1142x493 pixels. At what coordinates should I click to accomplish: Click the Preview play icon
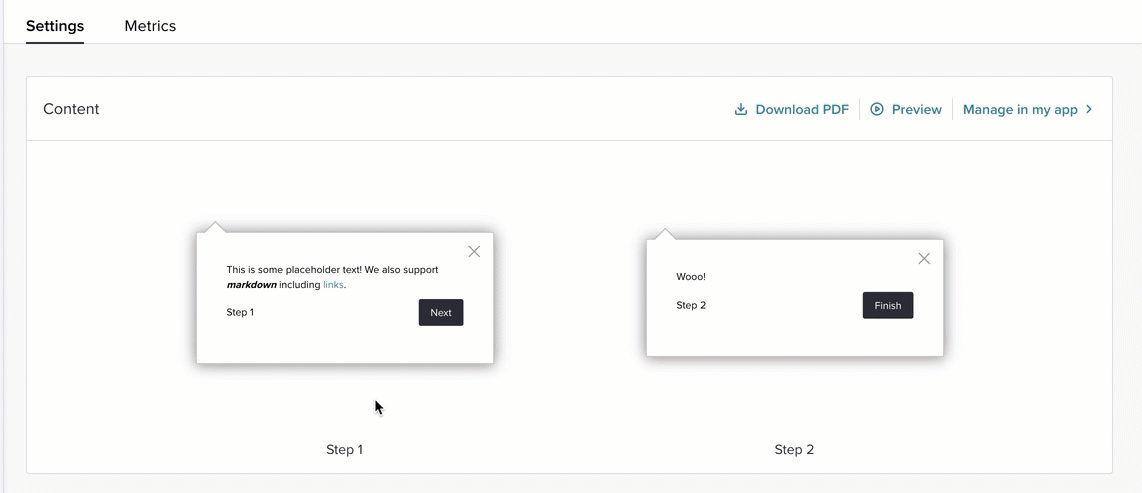click(877, 109)
